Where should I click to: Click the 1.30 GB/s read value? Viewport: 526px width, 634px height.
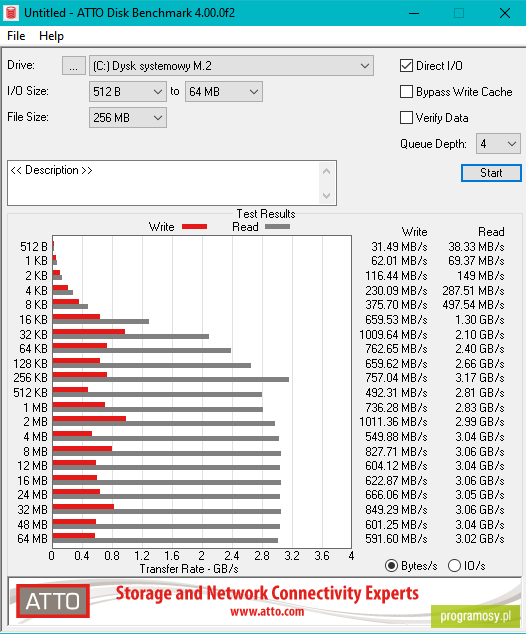tap(480, 320)
